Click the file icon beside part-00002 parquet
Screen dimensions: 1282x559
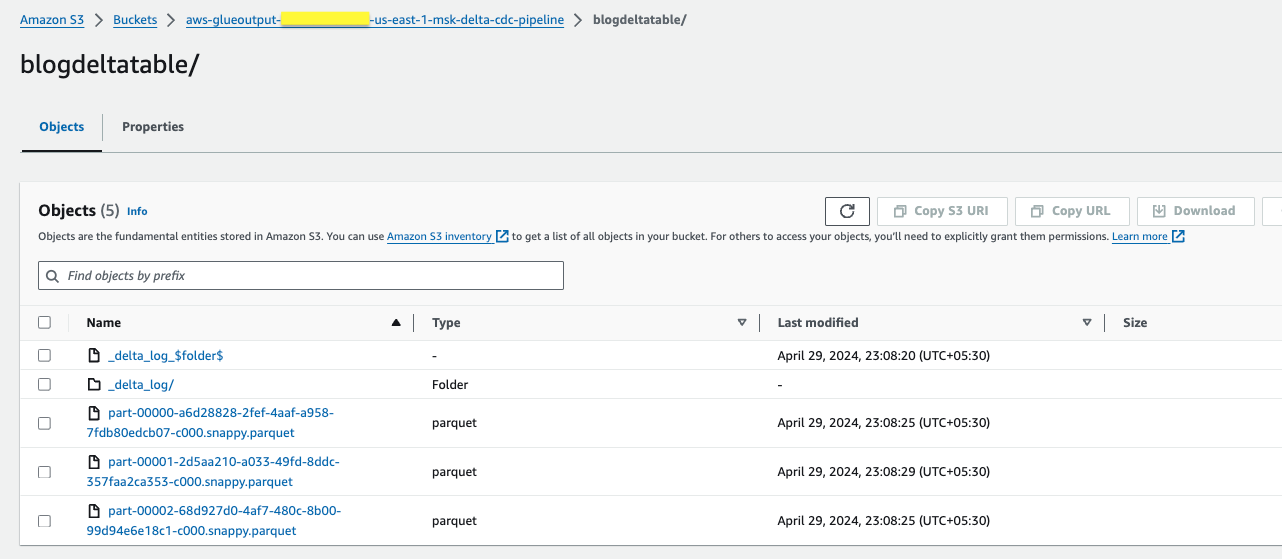[x=94, y=511]
